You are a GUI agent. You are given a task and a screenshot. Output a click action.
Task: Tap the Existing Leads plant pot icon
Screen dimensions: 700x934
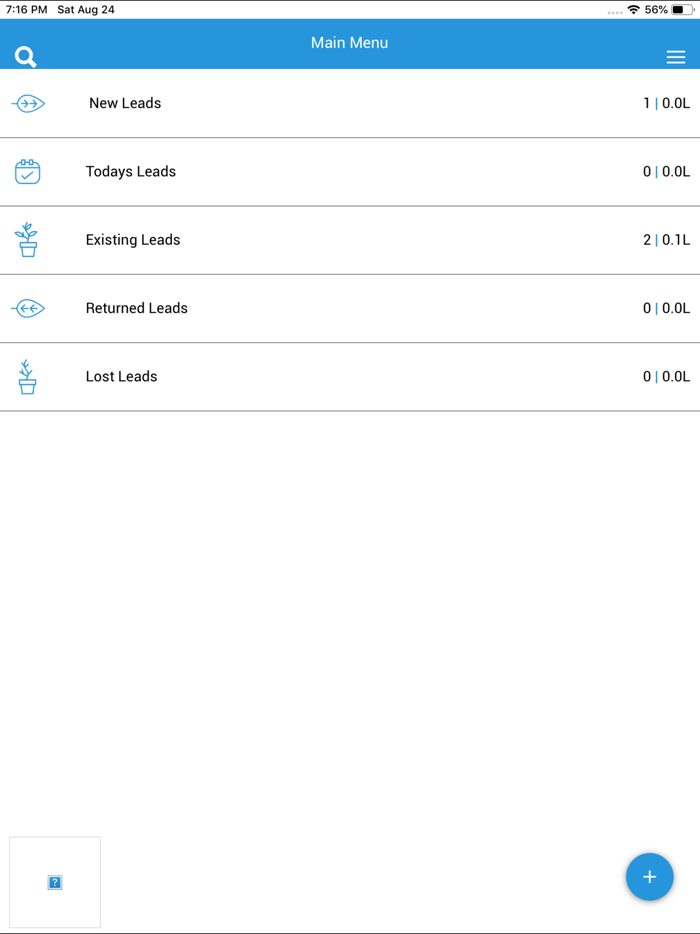[28, 239]
